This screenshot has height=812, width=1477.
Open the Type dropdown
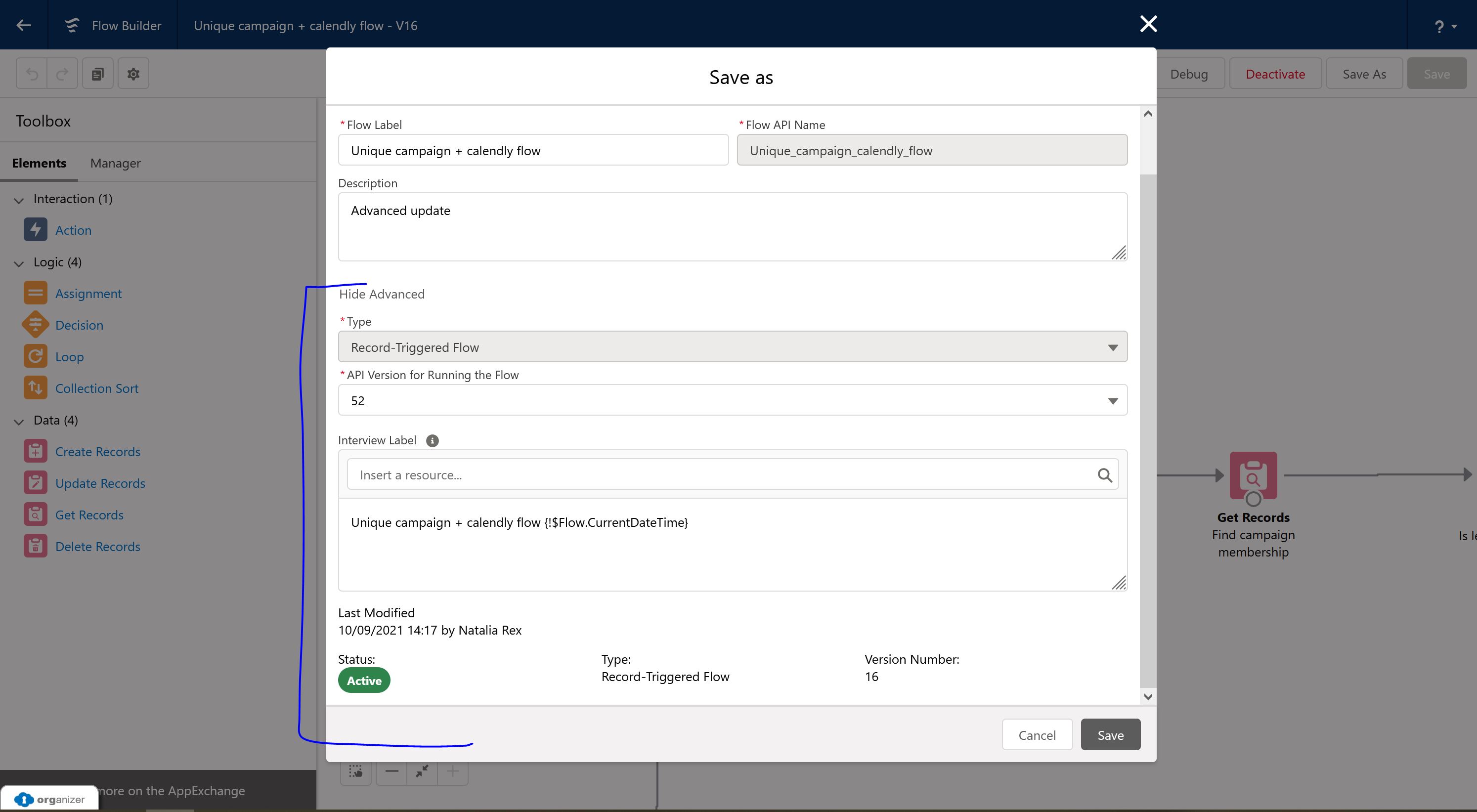(1113, 347)
